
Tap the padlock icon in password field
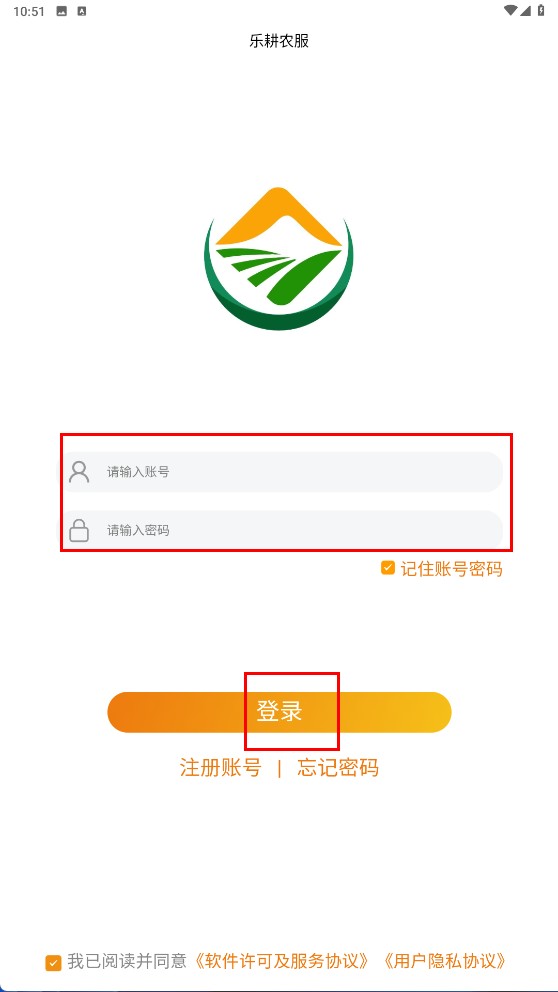pos(79,530)
